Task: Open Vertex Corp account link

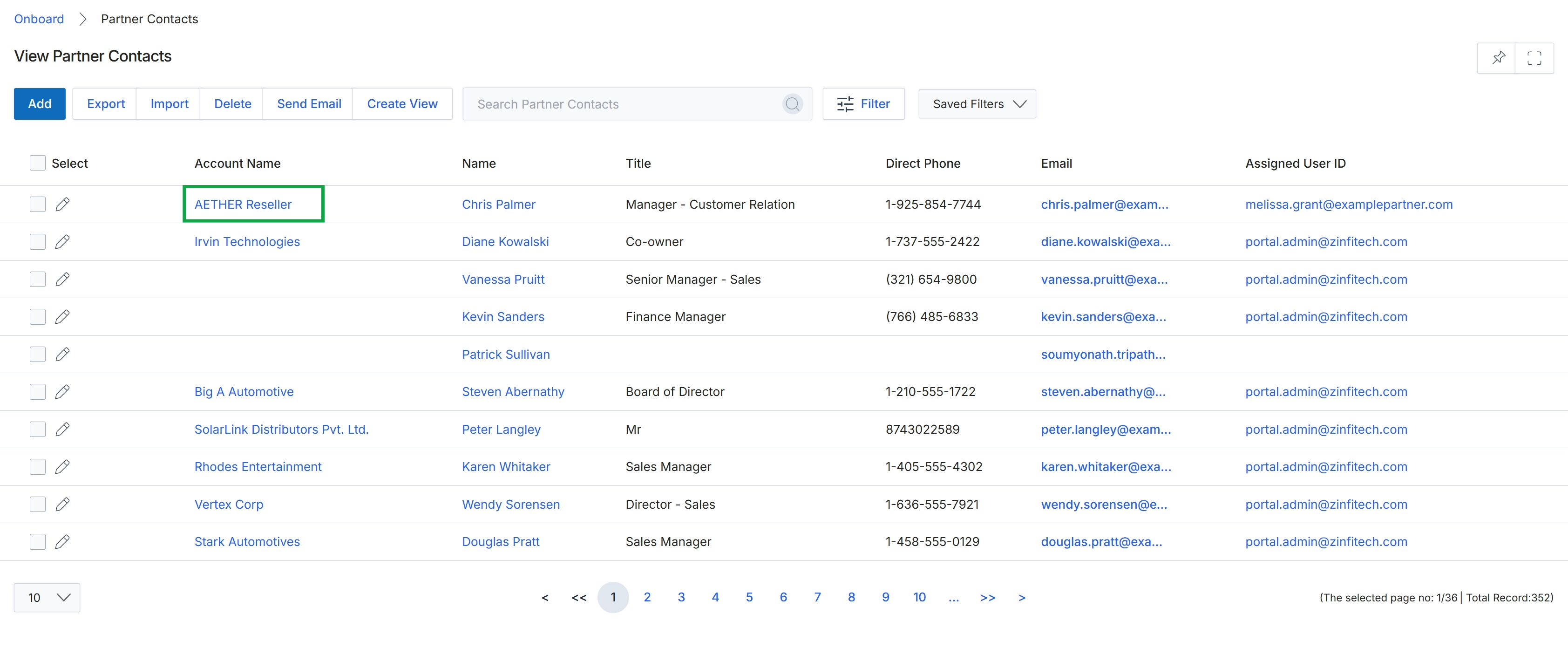Action: point(229,504)
